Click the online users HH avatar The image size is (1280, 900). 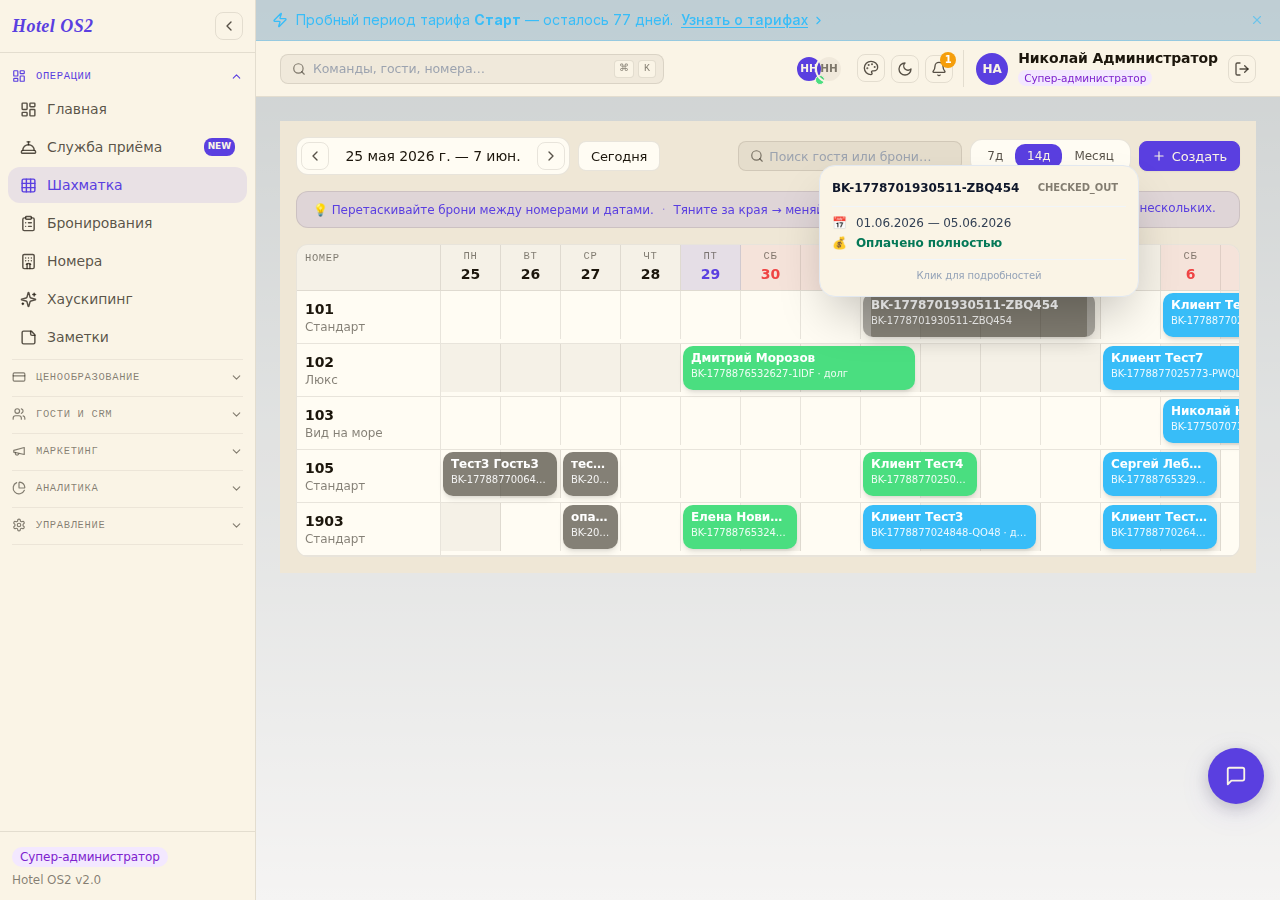tap(808, 69)
